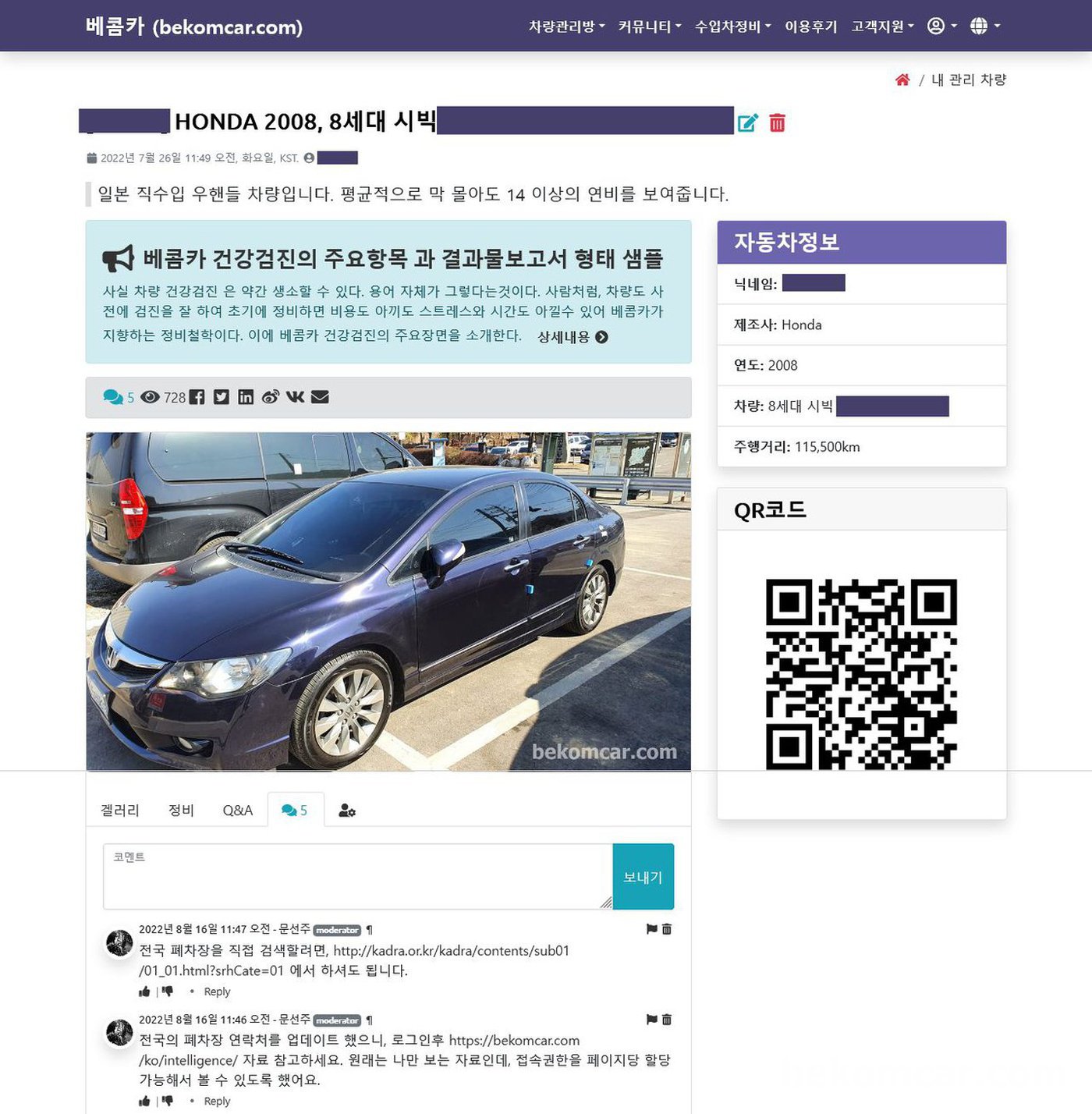Viewport: 1092px width, 1114px height.
Task: Reply to the 11:47 comment
Action: 217,992
